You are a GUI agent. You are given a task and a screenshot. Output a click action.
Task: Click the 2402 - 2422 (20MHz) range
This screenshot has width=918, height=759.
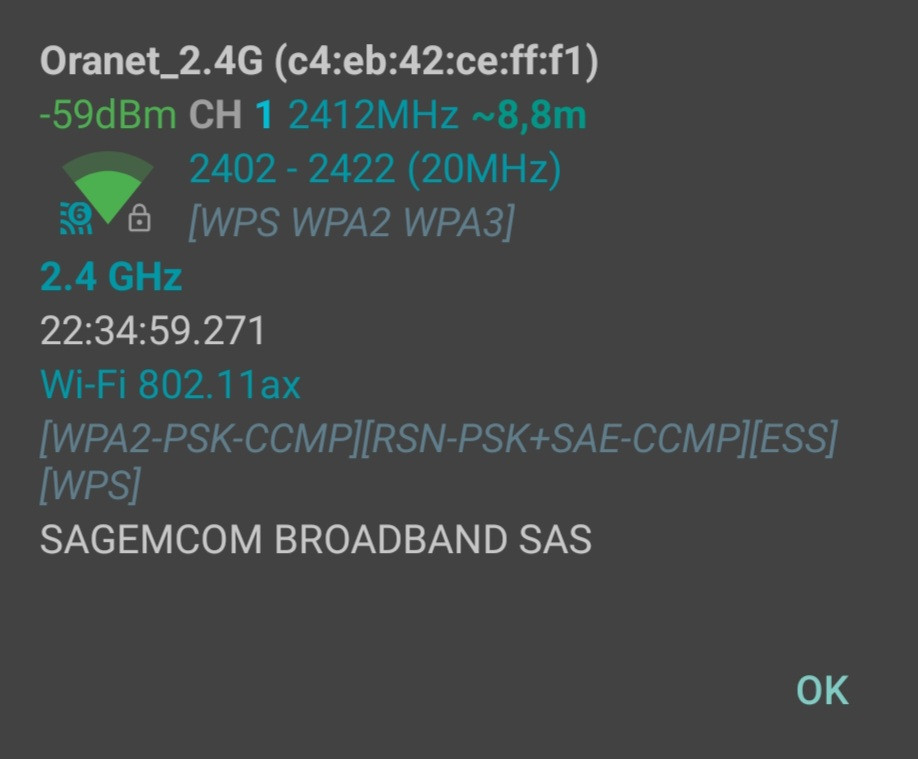coord(375,169)
